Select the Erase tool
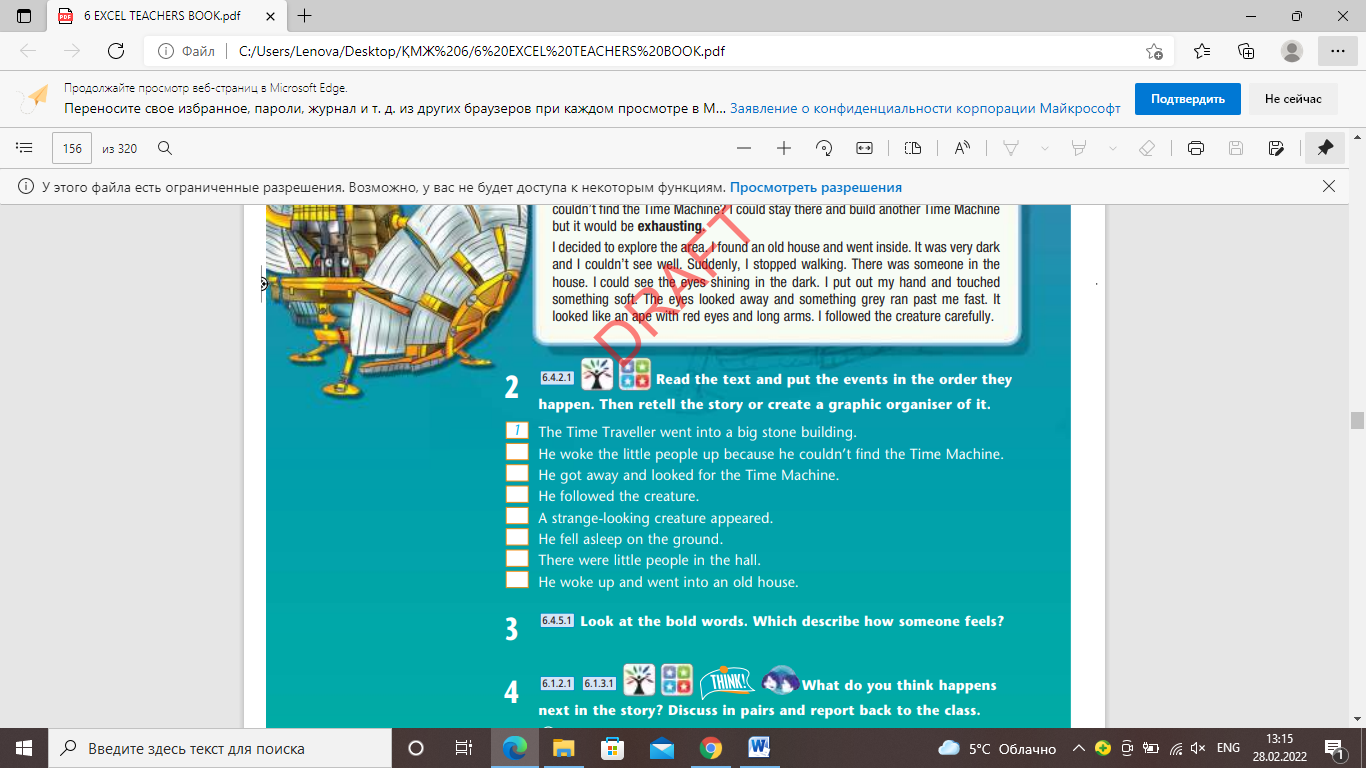The image size is (1366, 768). [1147, 148]
